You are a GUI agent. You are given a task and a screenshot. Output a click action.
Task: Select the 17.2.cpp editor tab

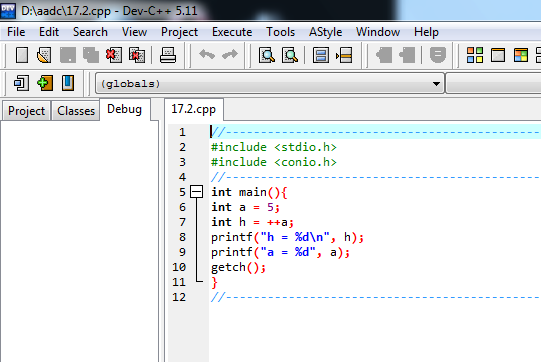tap(194, 109)
